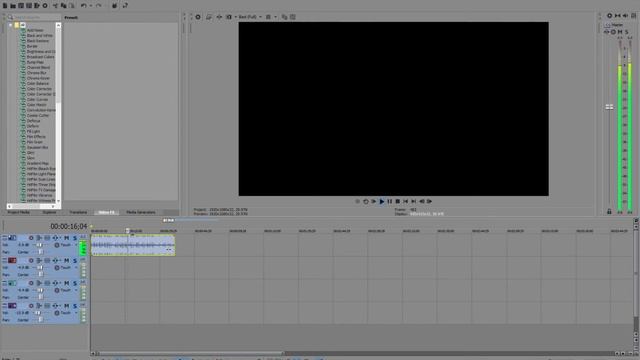This screenshot has height=360, width=640.
Task: Select the audio clip on the timeline
Action: coord(133,245)
